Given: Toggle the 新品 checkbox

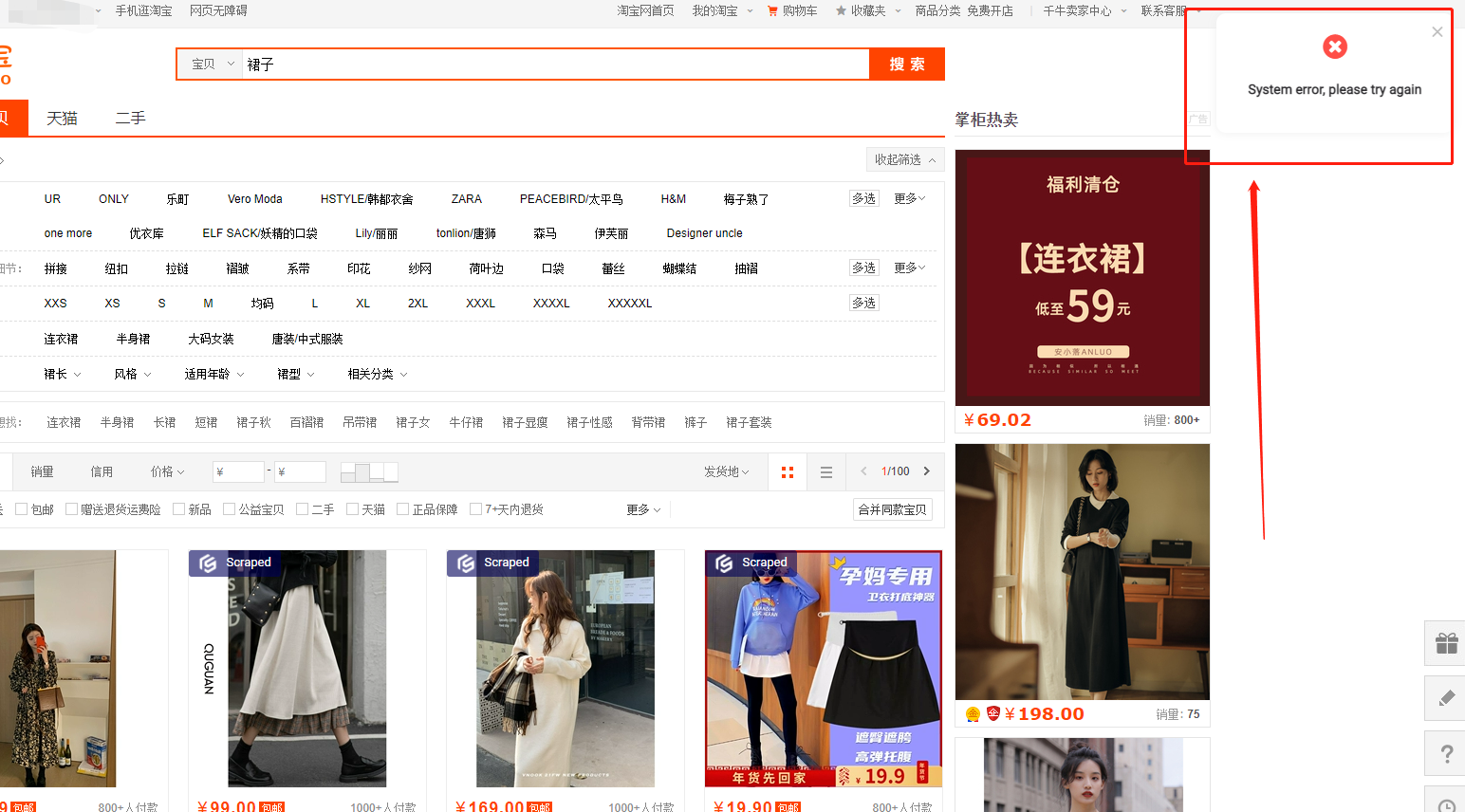Looking at the screenshot, I should pos(178,509).
